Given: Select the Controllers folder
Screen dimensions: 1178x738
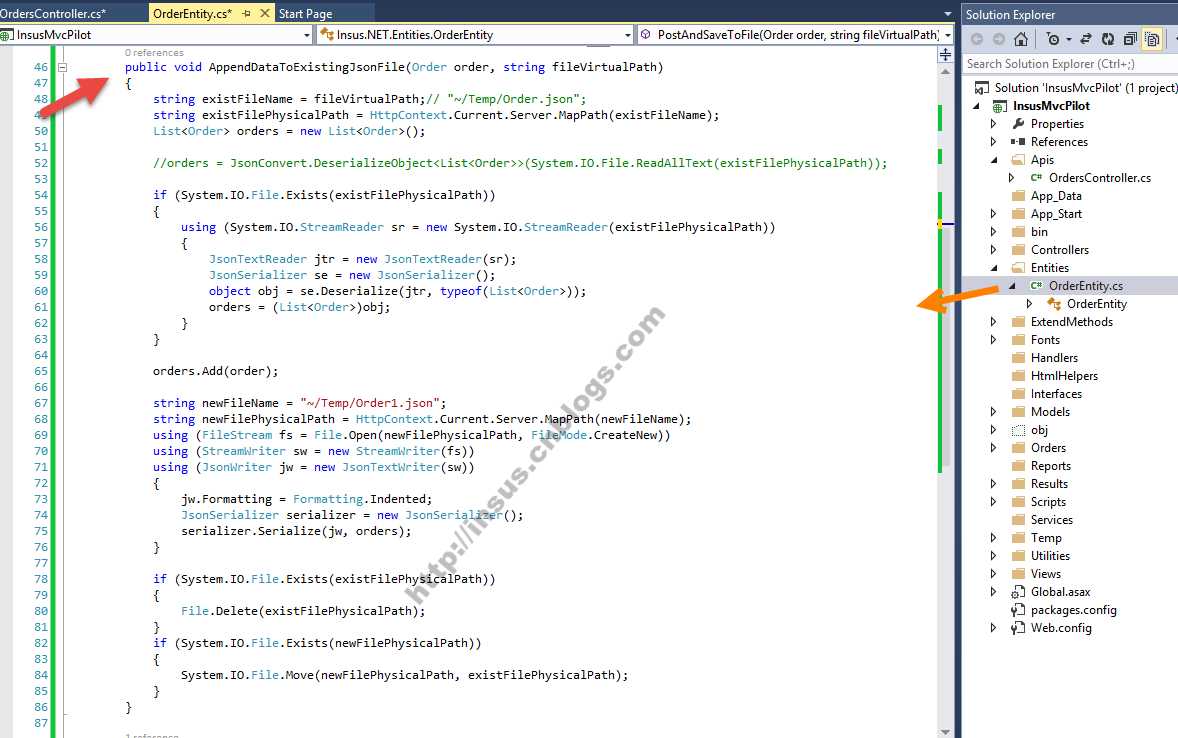Looking at the screenshot, I should pyautogui.click(x=1059, y=250).
